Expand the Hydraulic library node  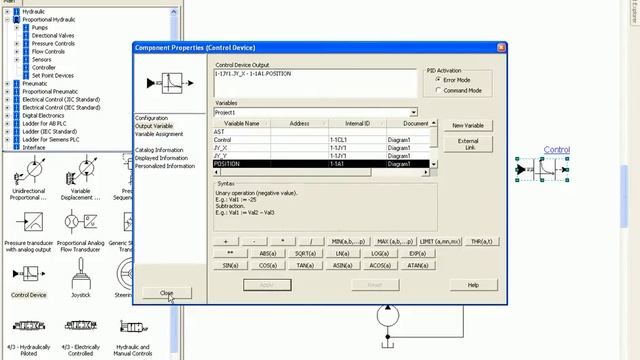pos(7,11)
